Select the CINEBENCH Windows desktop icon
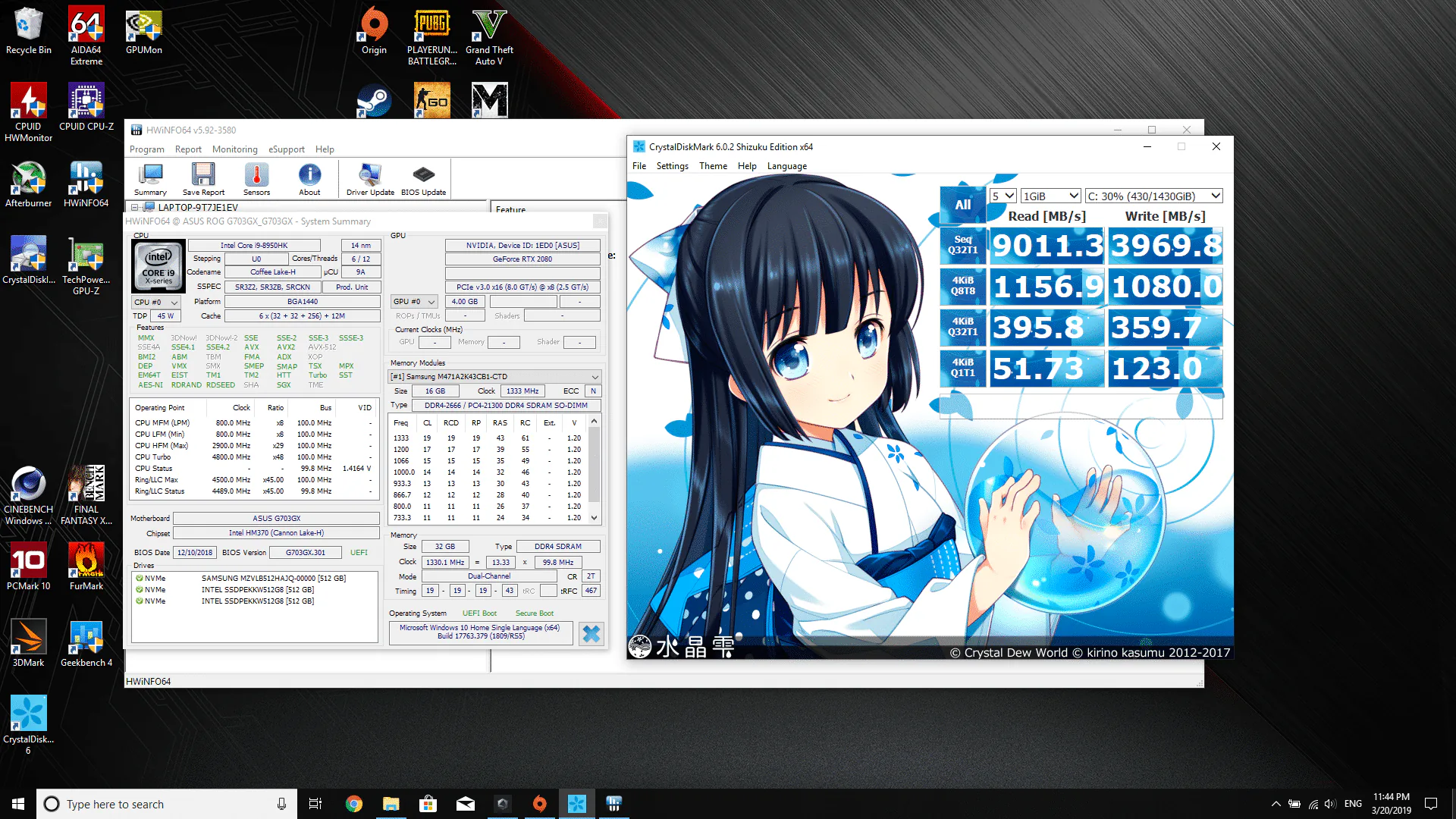This screenshot has width=1456, height=819. 29,495
